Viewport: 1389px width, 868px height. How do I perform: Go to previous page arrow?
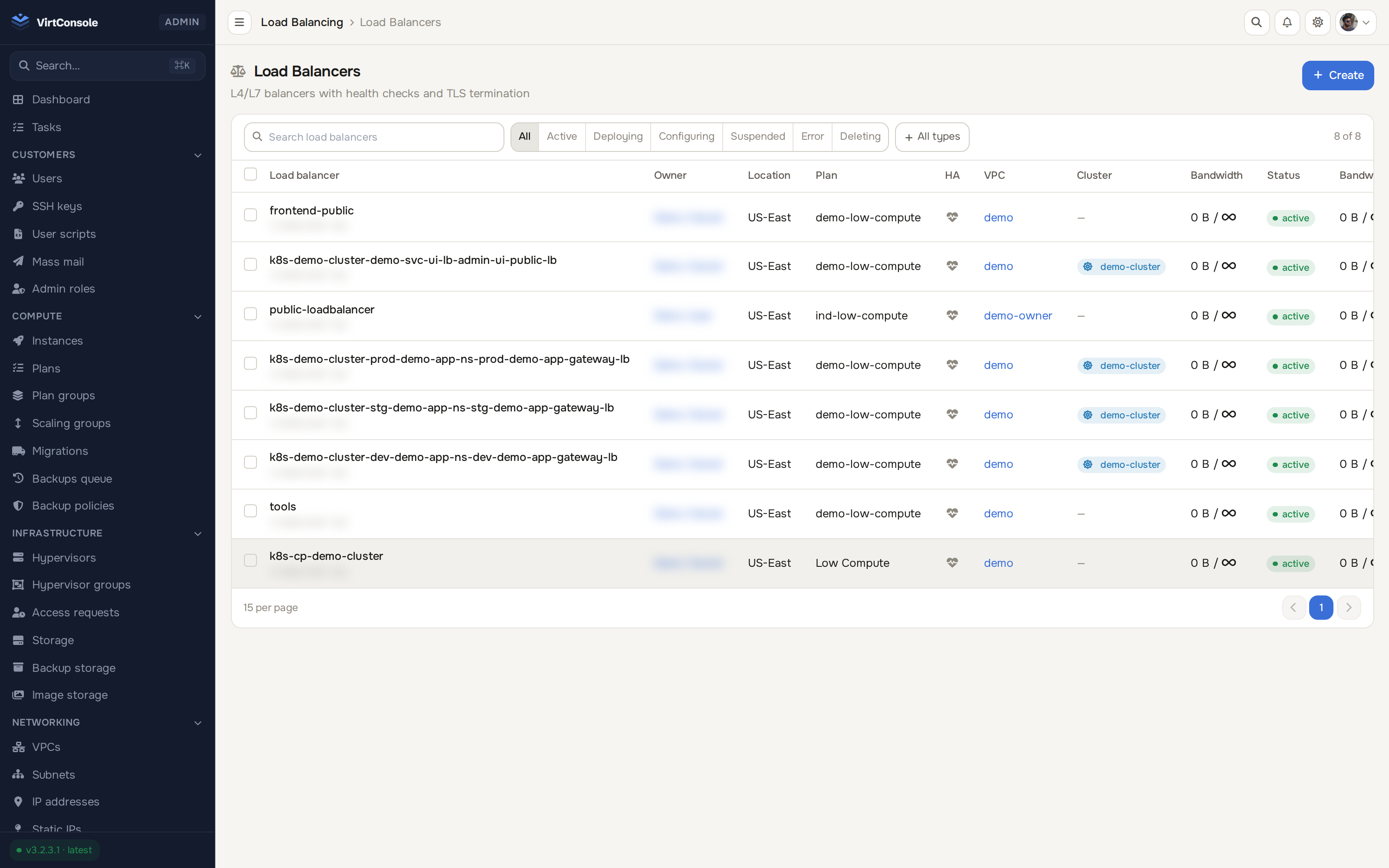coord(1294,607)
